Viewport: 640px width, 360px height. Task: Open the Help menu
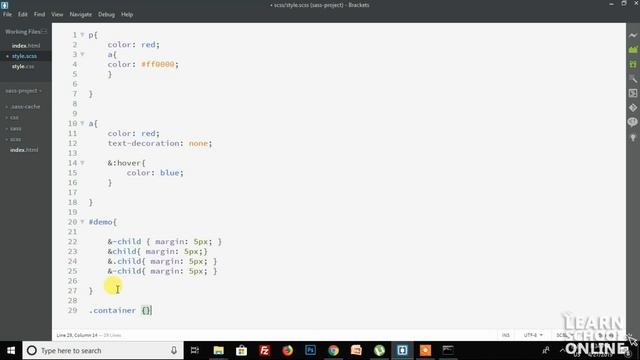tap(127, 14)
